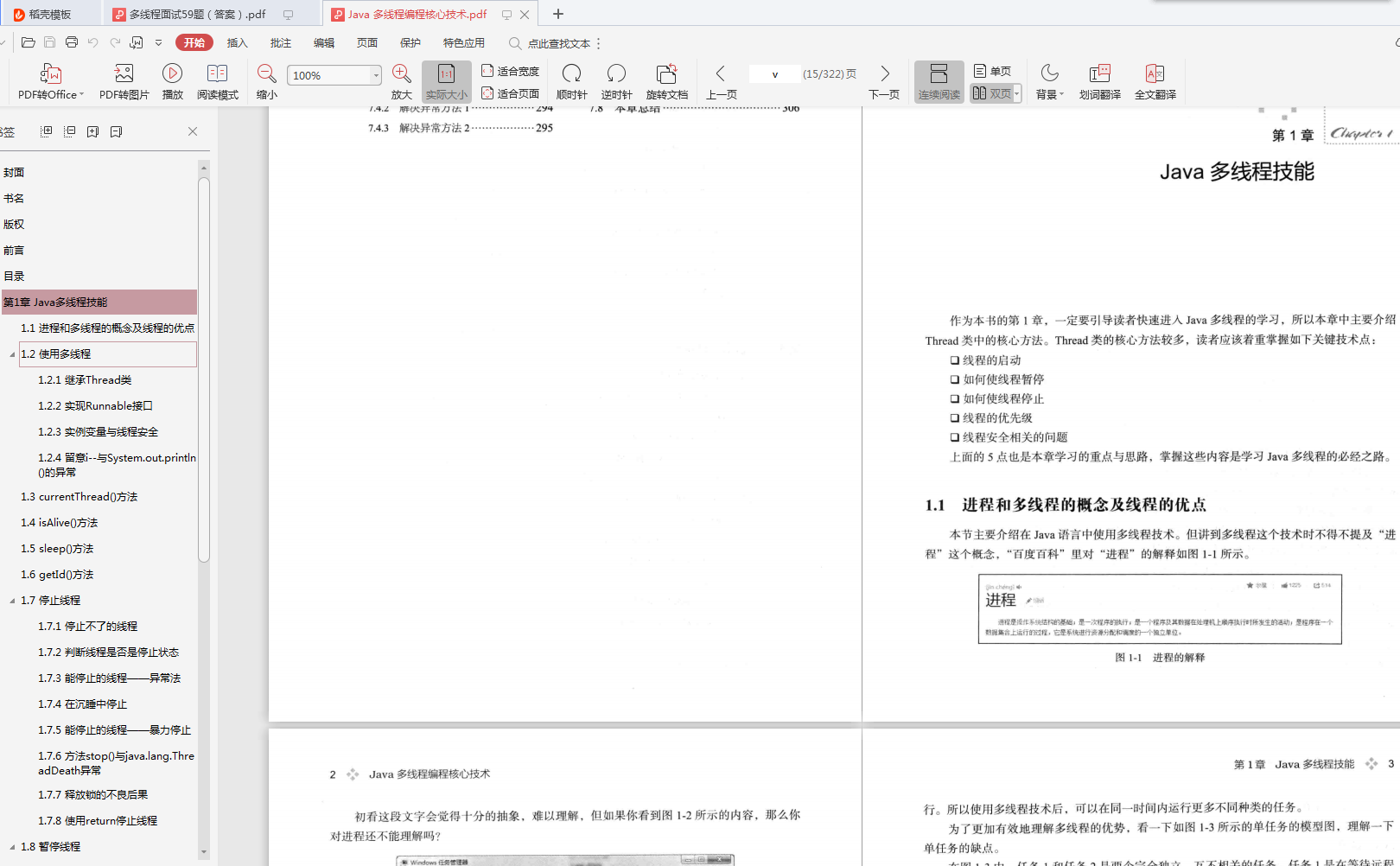The width and height of the screenshot is (1400, 866).
Task: Jump to 1.2.1 继承Thread类
Action: (x=85, y=380)
